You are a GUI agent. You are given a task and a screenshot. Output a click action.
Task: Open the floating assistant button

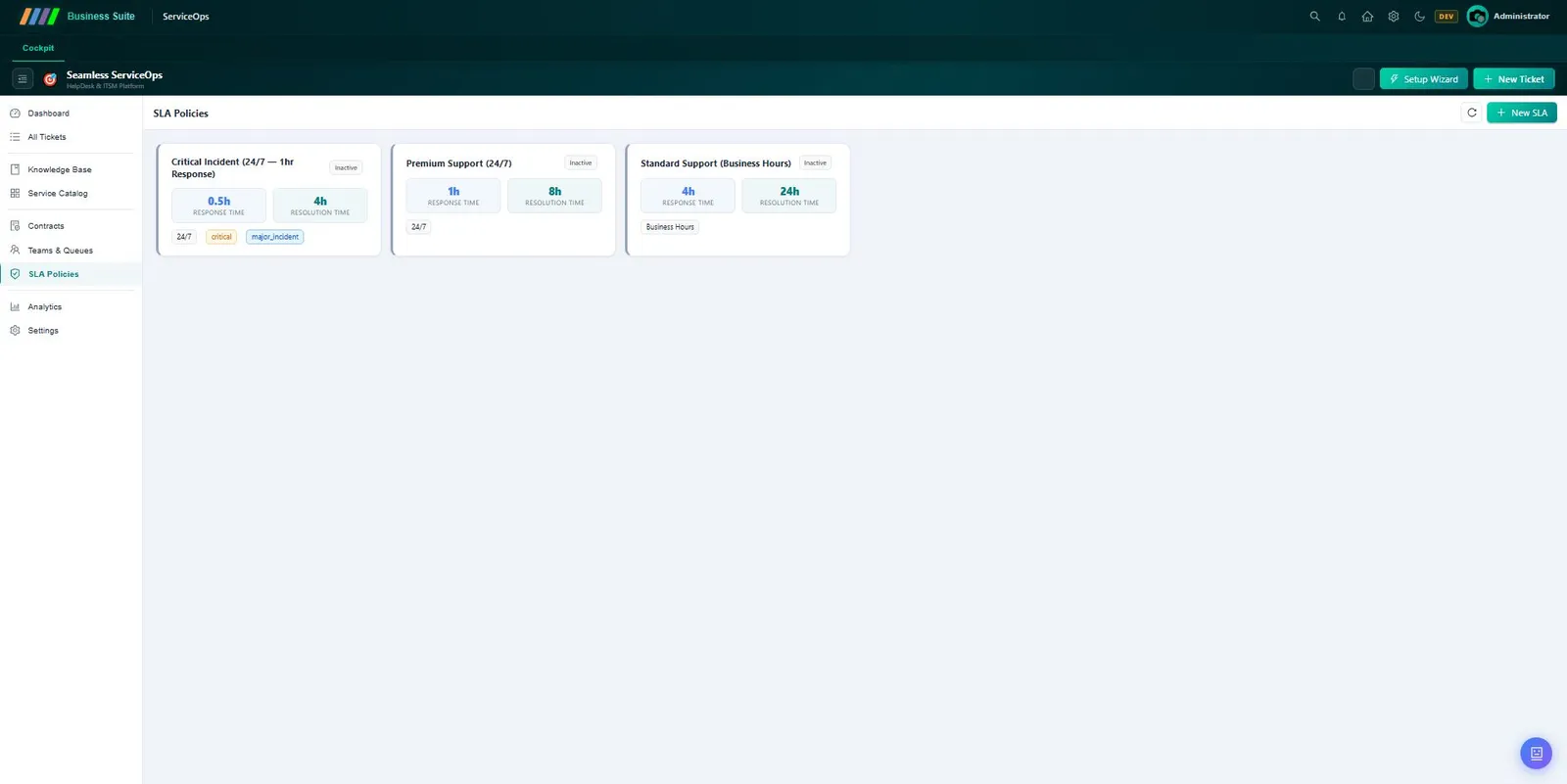point(1536,753)
